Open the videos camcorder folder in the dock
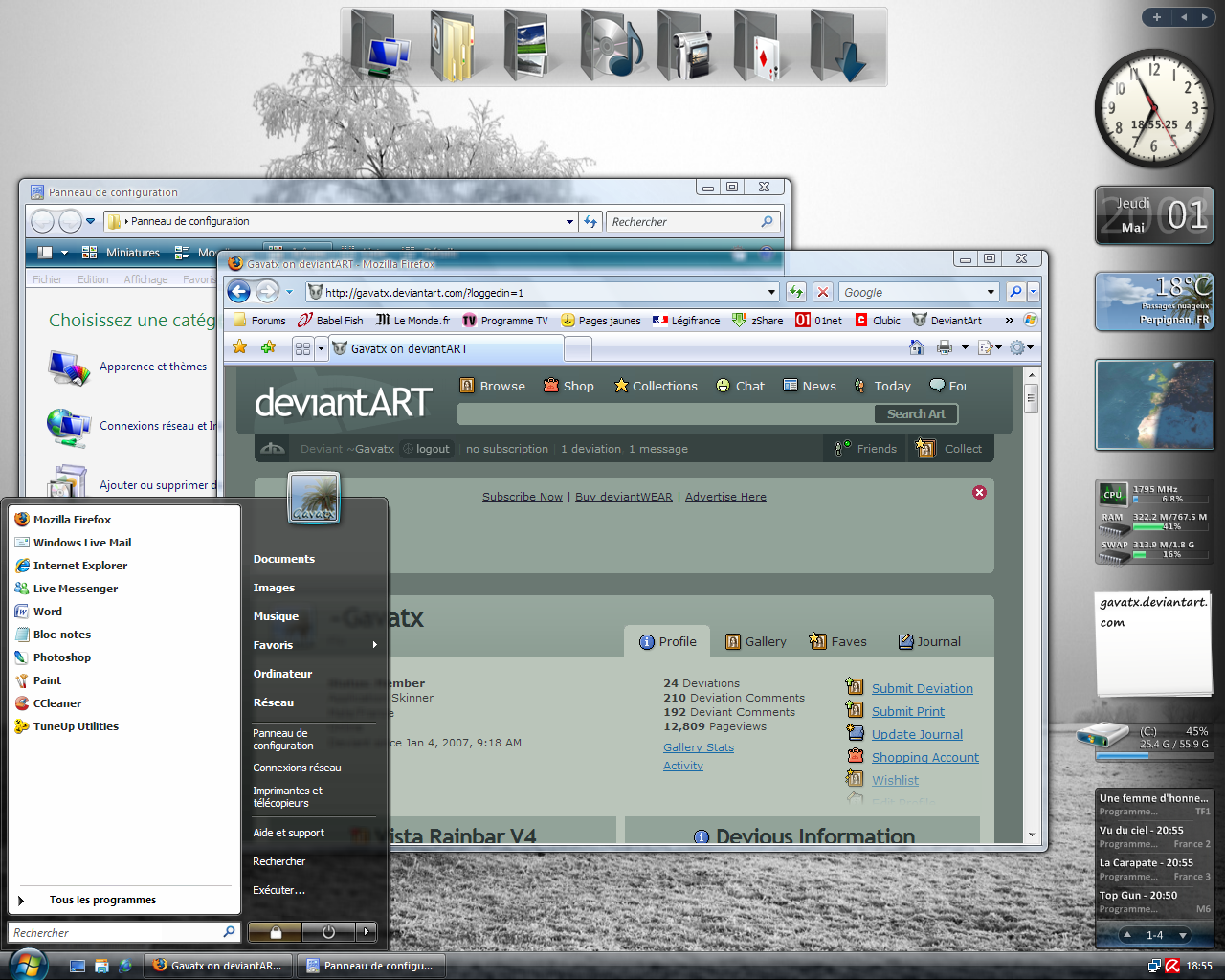 point(686,45)
